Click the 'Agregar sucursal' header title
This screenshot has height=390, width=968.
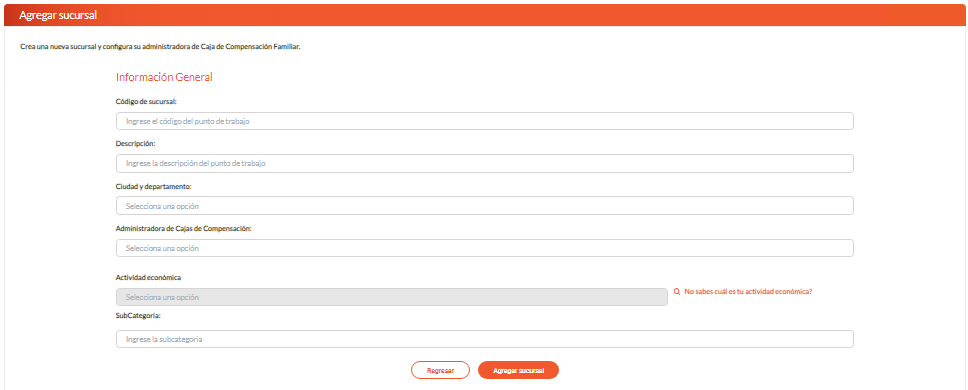(58, 15)
